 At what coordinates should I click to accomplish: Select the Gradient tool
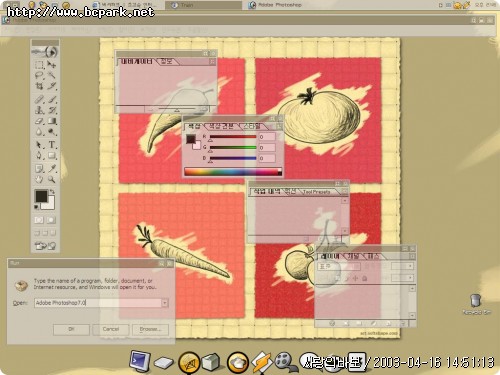[x=51, y=121]
